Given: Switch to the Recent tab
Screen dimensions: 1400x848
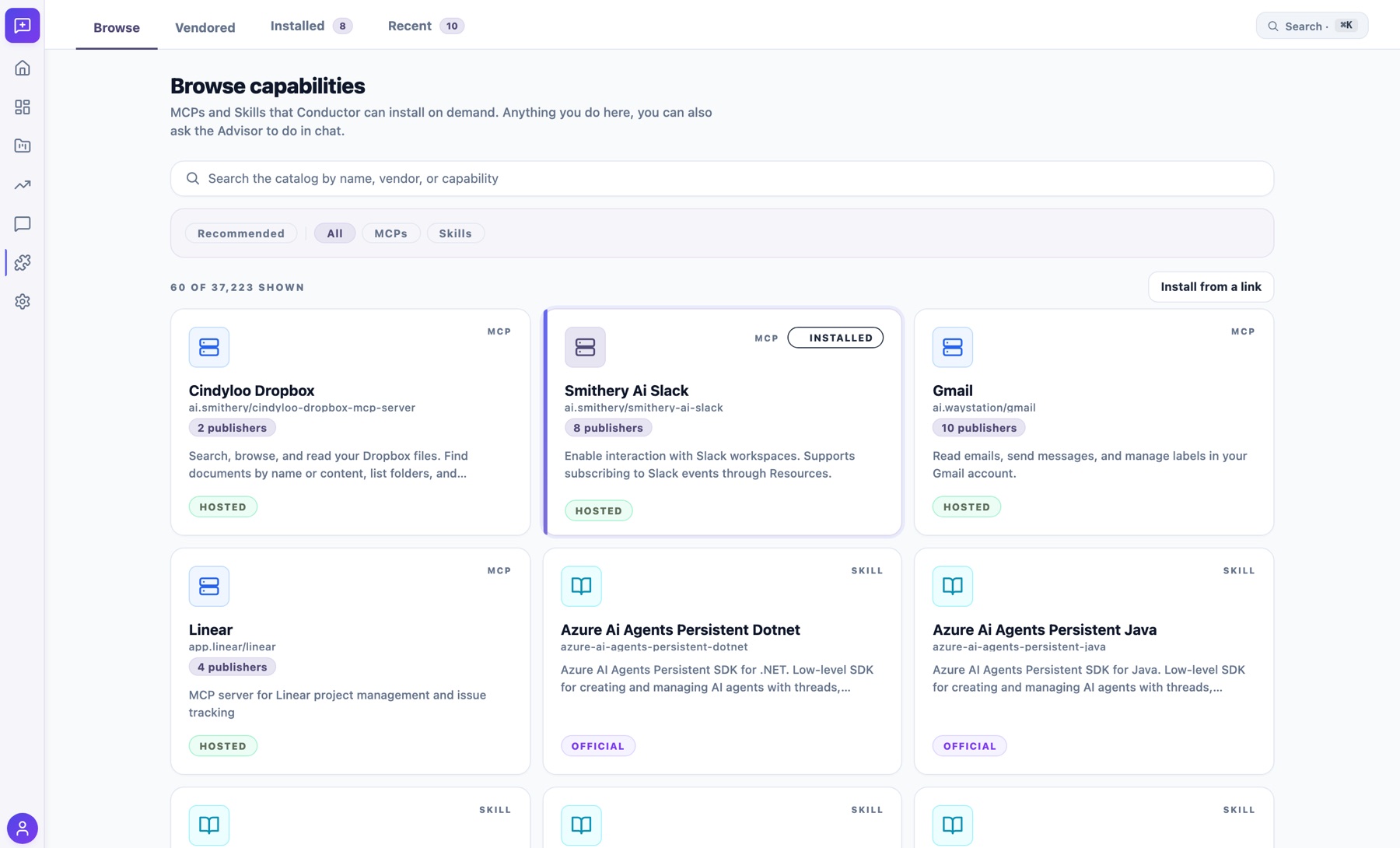Looking at the screenshot, I should pyautogui.click(x=425, y=26).
